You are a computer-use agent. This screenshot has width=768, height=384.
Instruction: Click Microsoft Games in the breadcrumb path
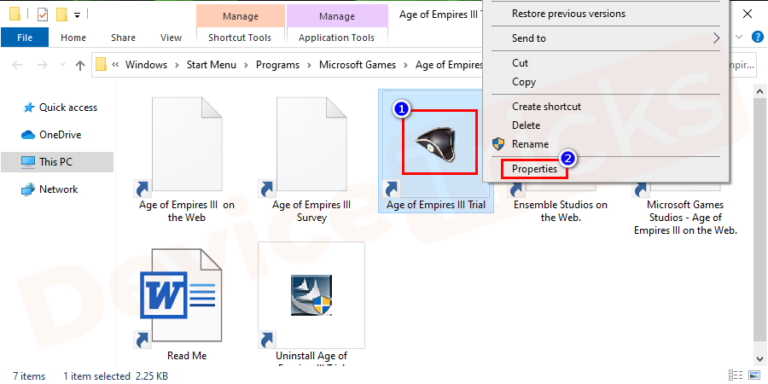tap(358, 65)
